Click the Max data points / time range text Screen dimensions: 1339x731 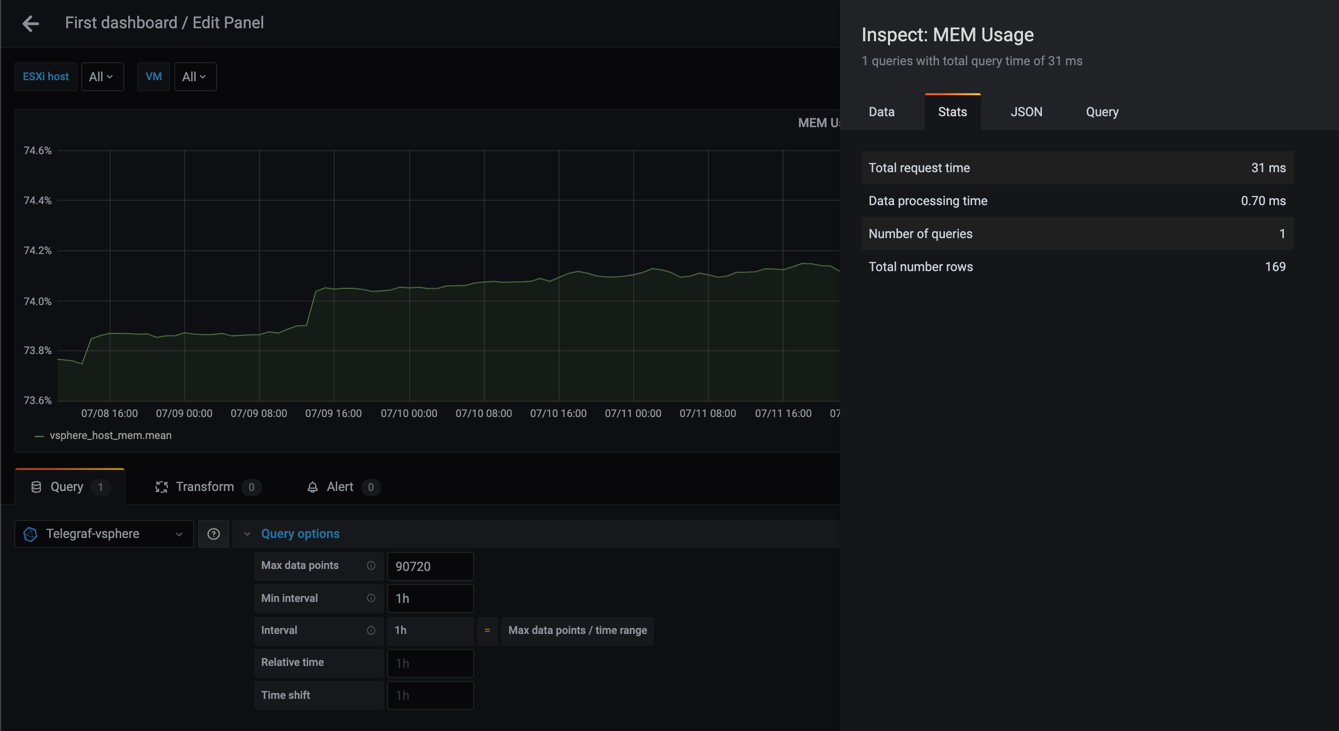578,631
